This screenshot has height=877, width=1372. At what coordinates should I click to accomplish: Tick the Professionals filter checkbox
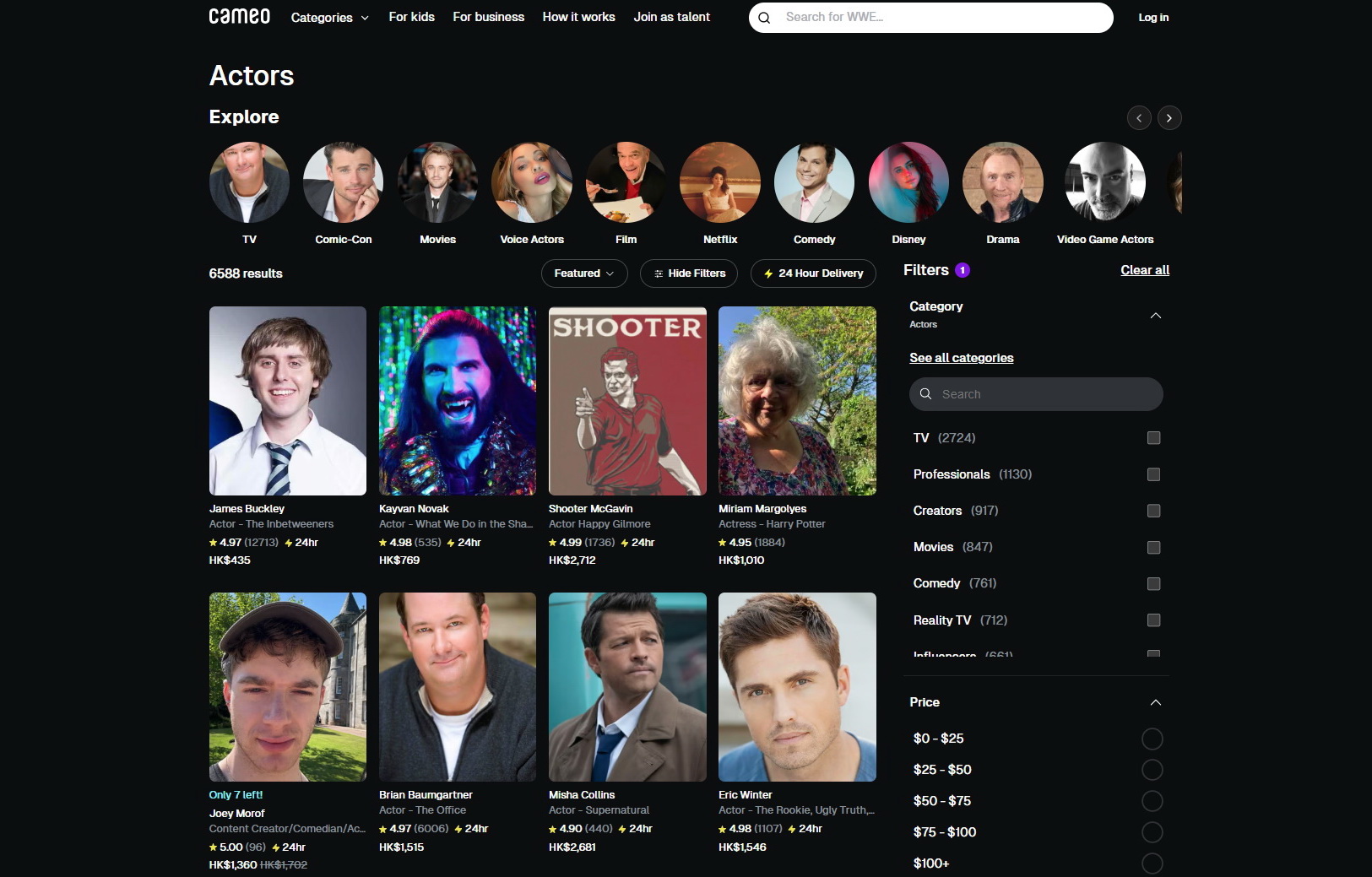pyautogui.click(x=1153, y=474)
